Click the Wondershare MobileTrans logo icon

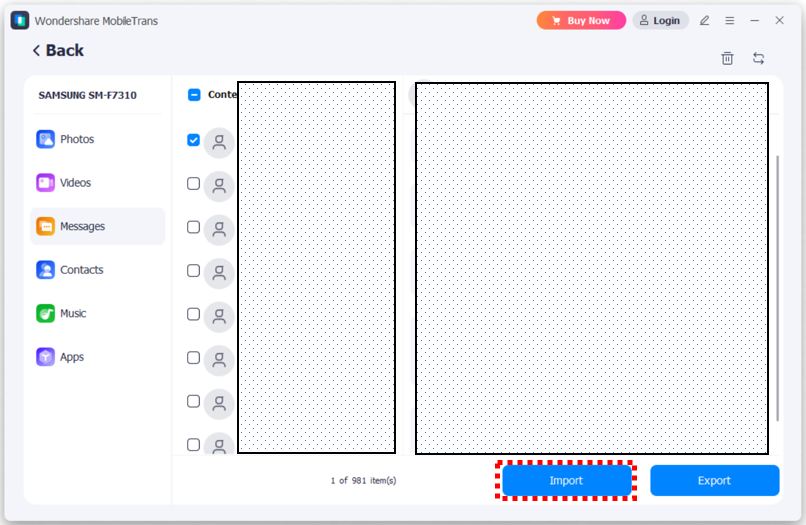click(20, 20)
